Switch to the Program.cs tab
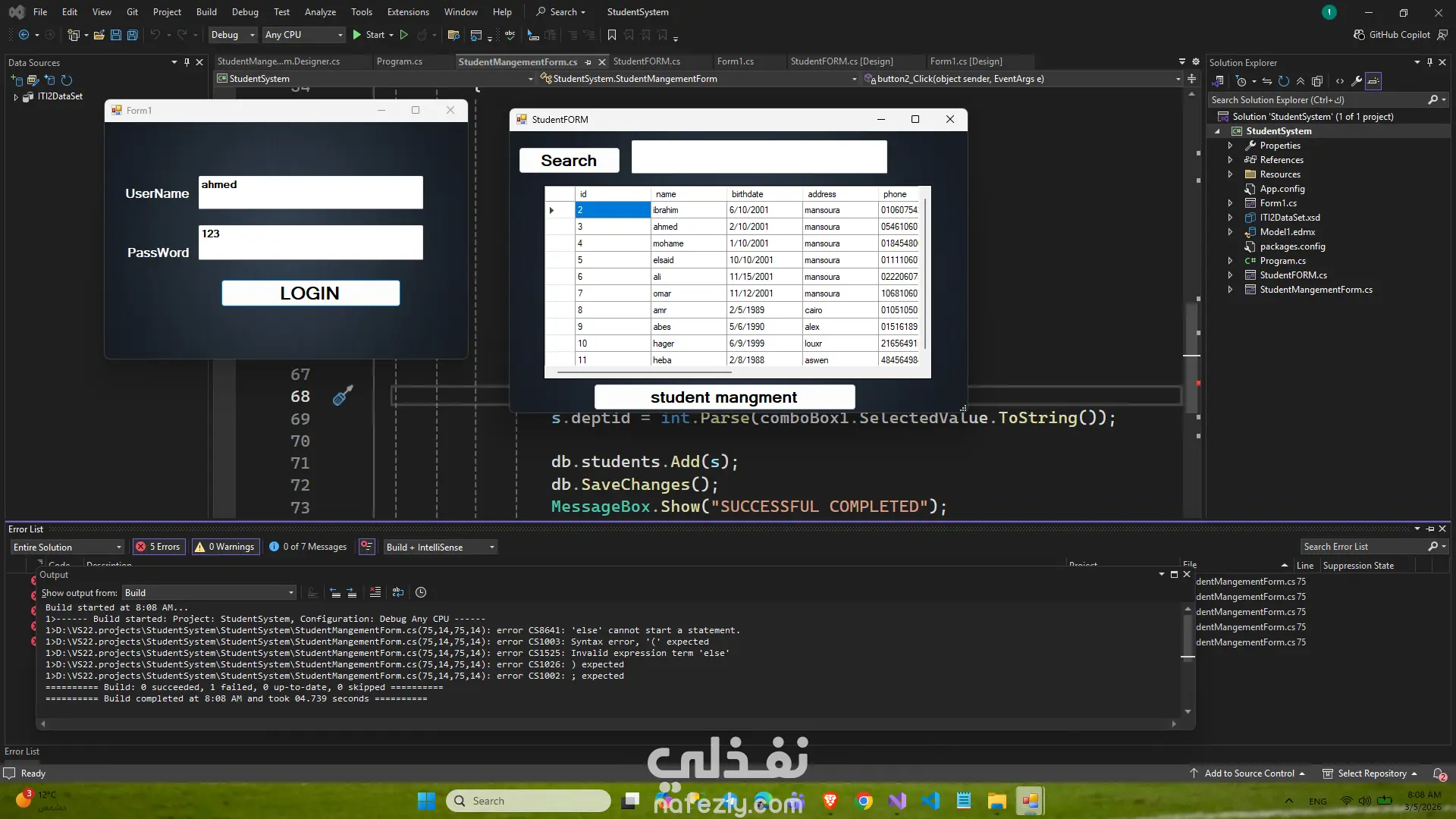 tap(400, 61)
